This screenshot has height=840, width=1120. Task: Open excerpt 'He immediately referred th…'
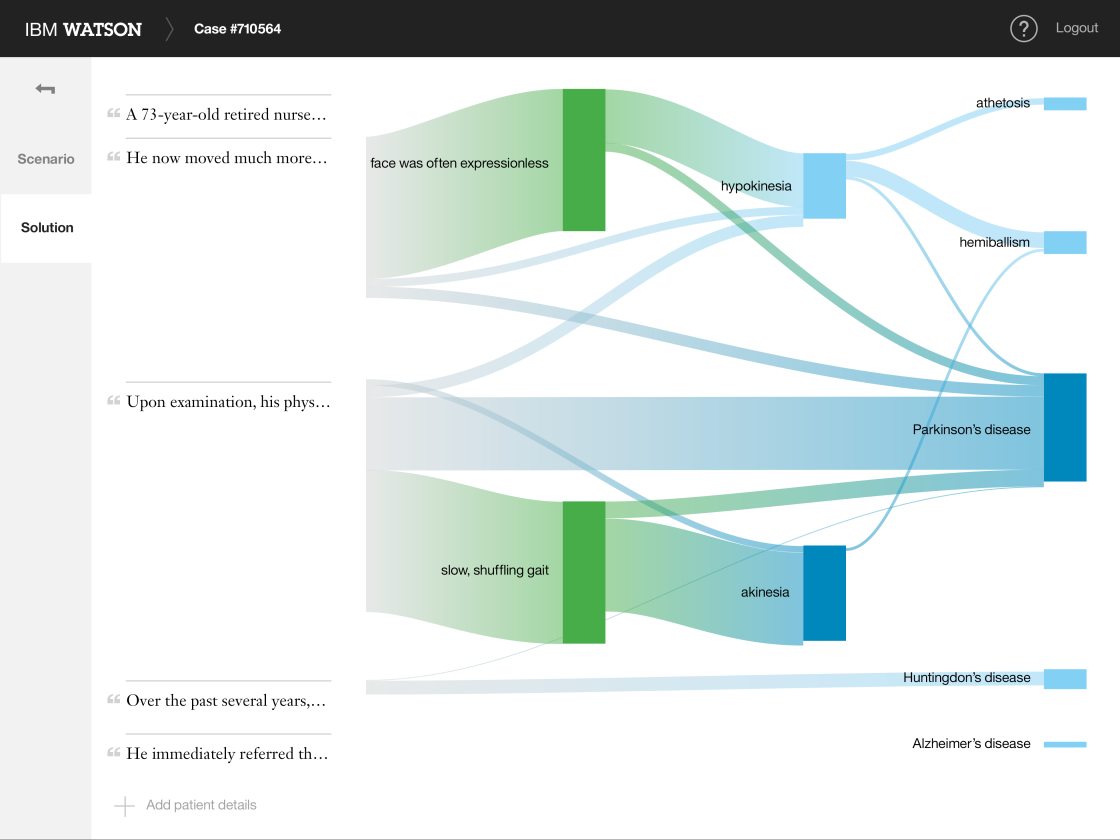[227, 754]
